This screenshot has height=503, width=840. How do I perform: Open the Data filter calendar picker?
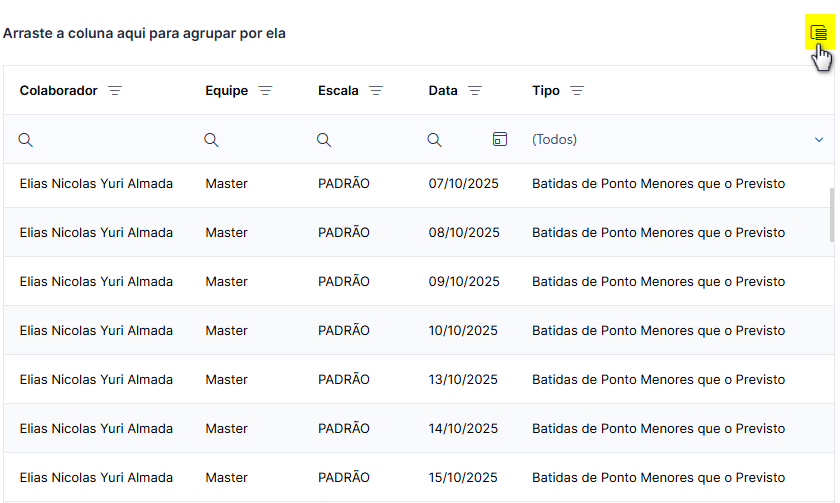499,139
